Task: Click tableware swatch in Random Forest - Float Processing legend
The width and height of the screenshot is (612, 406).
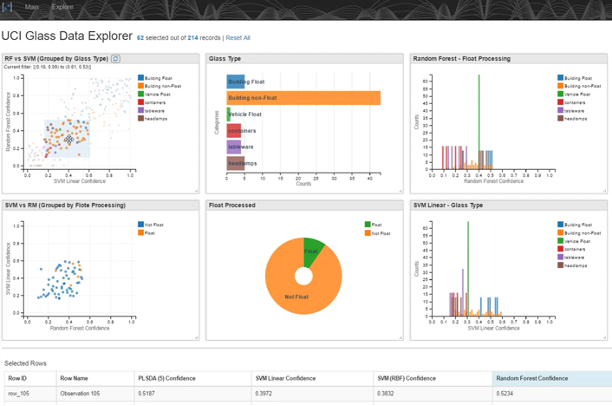Action: click(x=560, y=110)
